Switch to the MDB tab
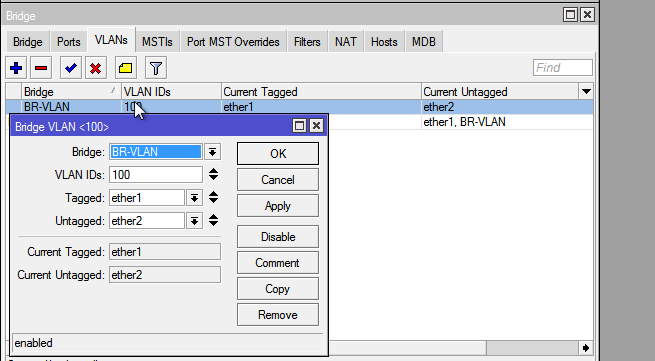The height and width of the screenshot is (361, 655). (424, 42)
